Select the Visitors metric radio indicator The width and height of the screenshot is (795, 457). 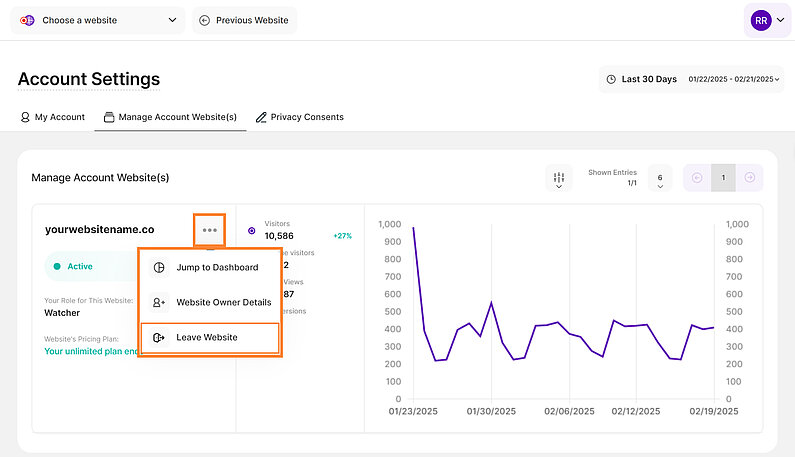coord(251,231)
